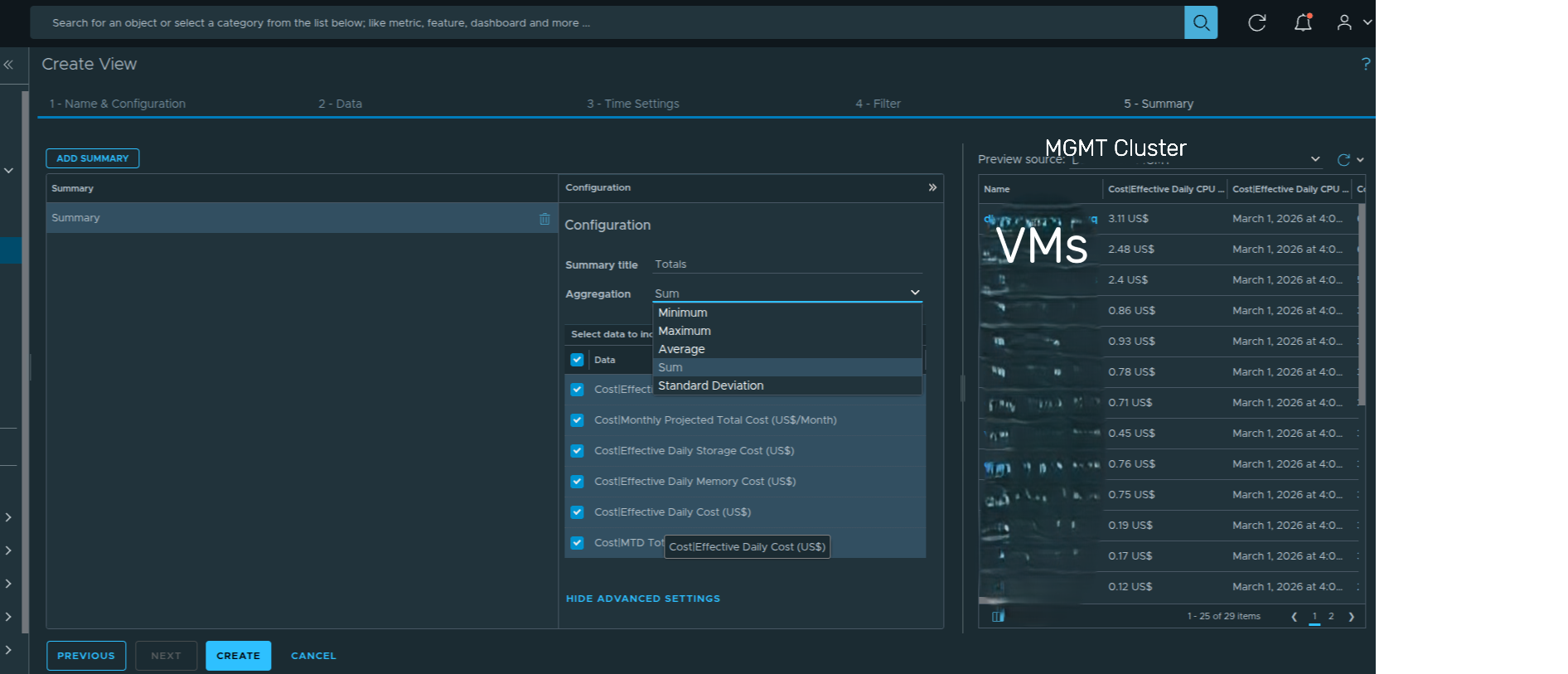
Task: Go to step 5 - Summary
Action: 1159,104
